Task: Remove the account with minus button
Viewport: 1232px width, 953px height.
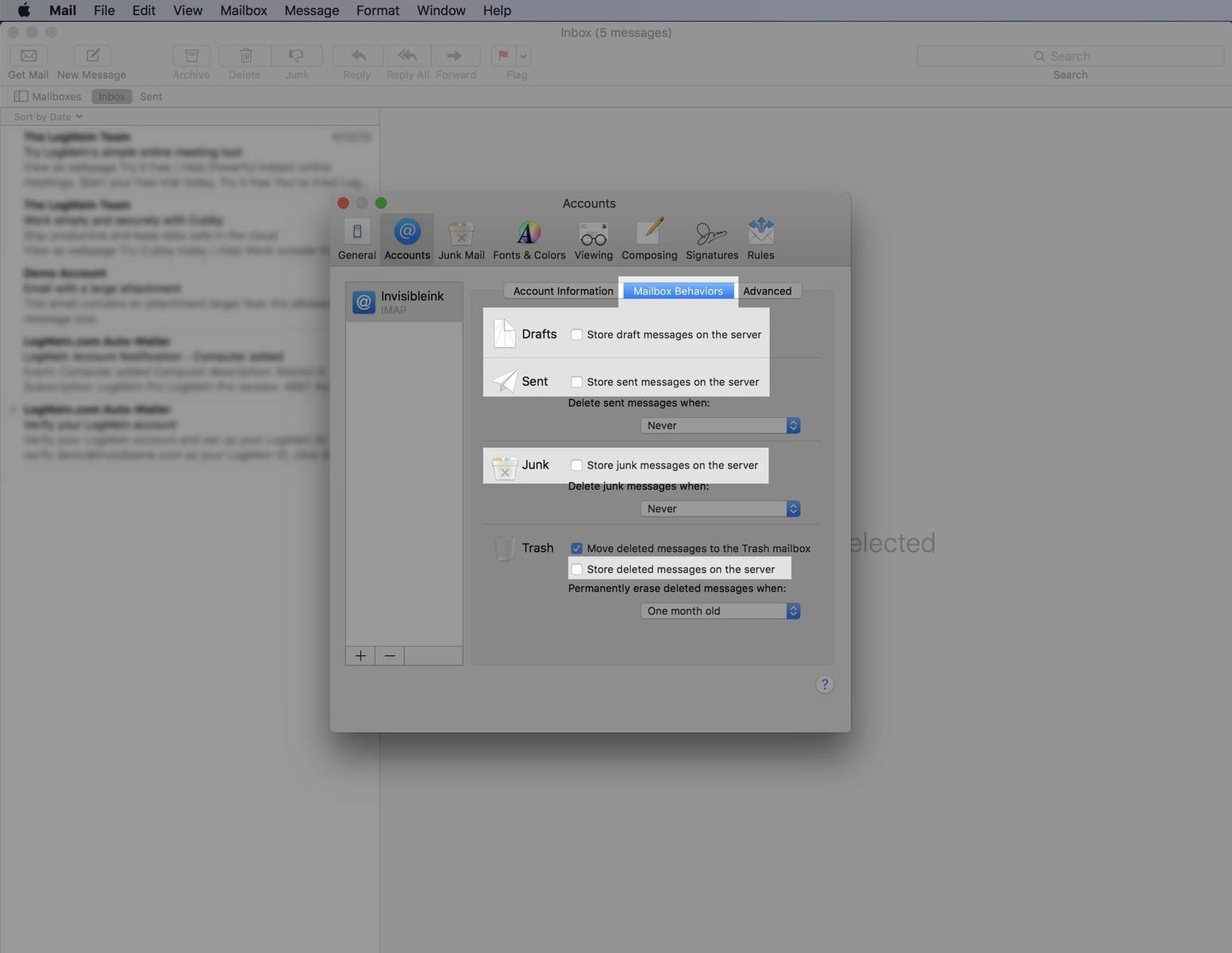Action: [390, 656]
